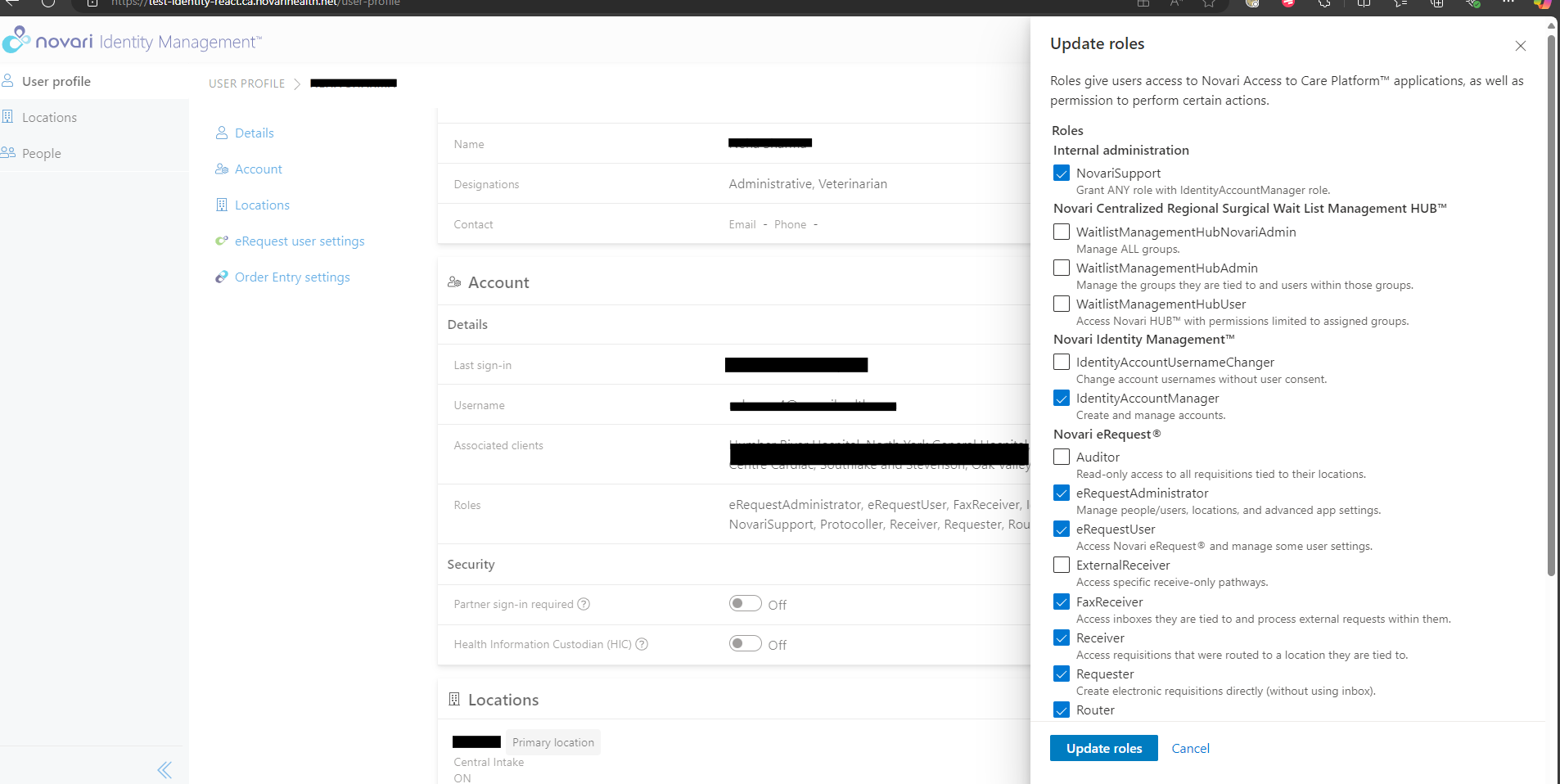Go to Account section link

(x=259, y=169)
